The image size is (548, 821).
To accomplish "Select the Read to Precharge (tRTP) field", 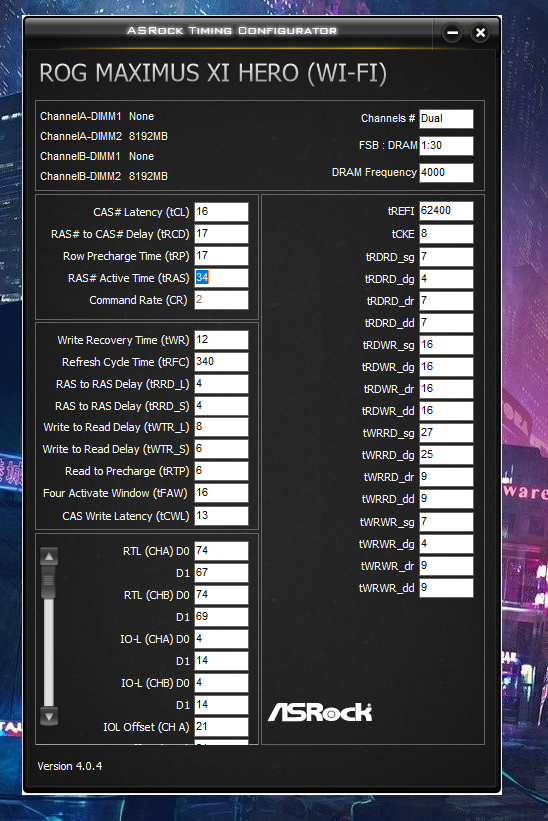I will click(221, 471).
